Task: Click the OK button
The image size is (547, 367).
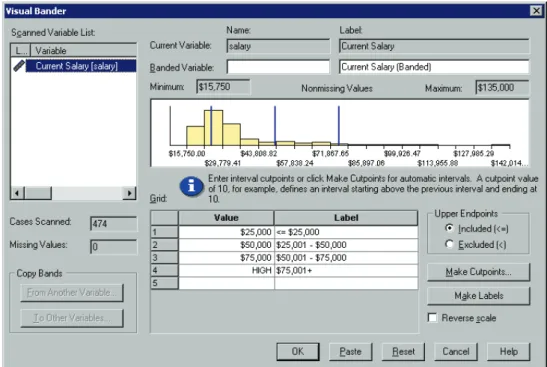Action: [298, 351]
